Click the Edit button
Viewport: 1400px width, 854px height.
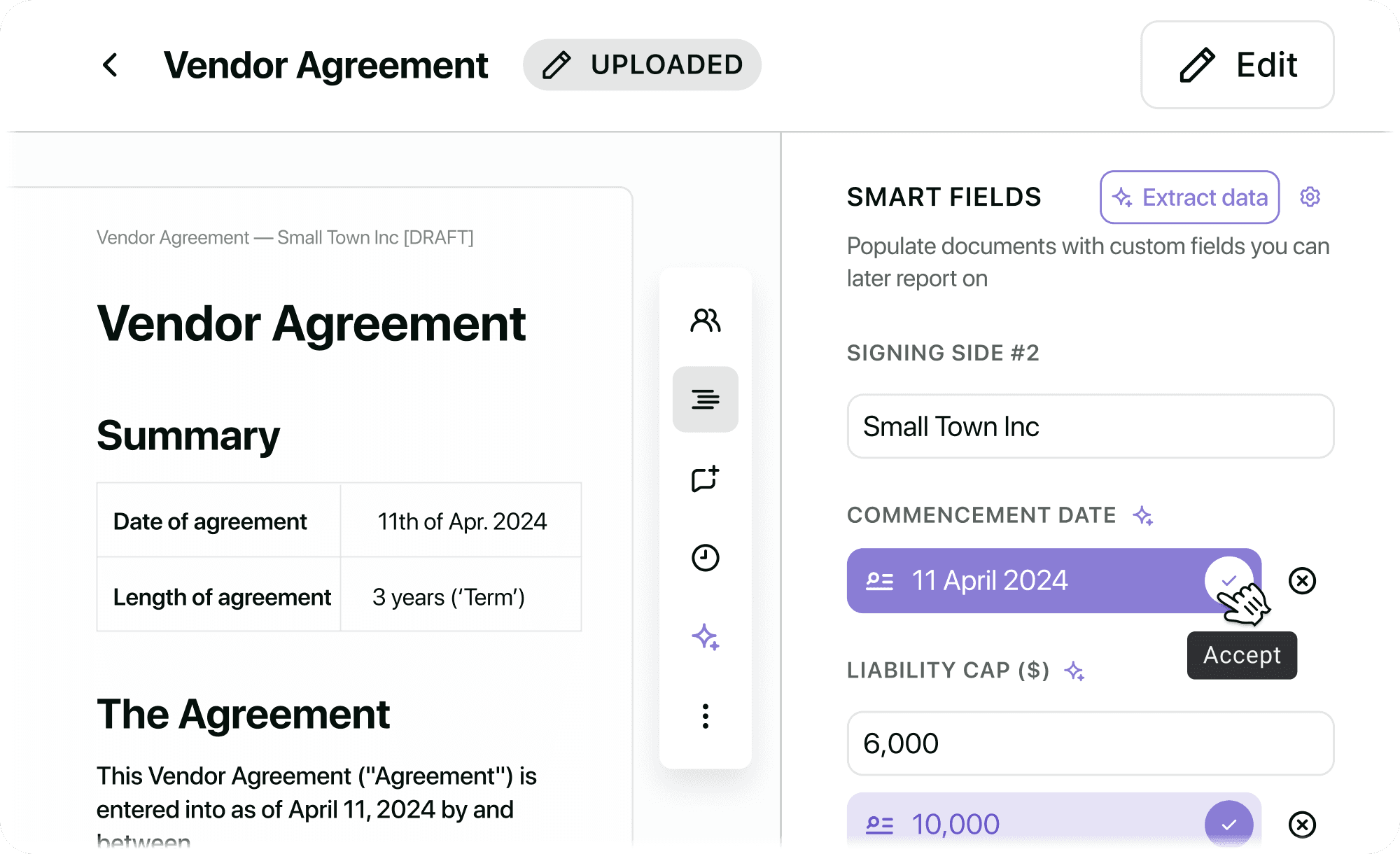tap(1237, 65)
